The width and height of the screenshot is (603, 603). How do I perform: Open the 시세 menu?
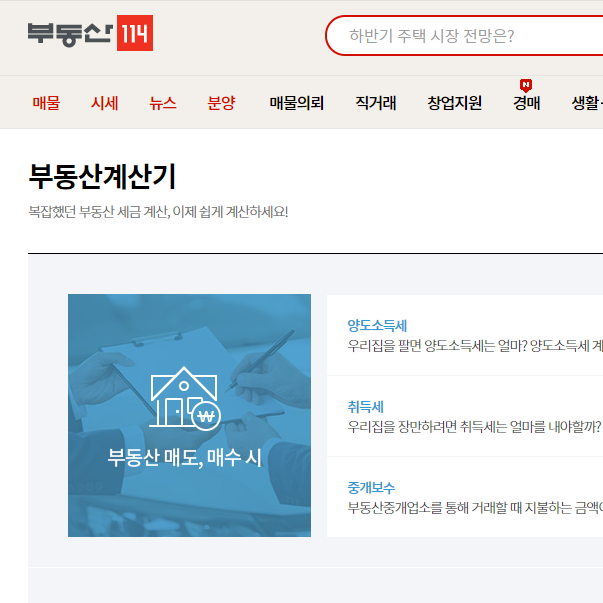pyautogui.click(x=105, y=103)
